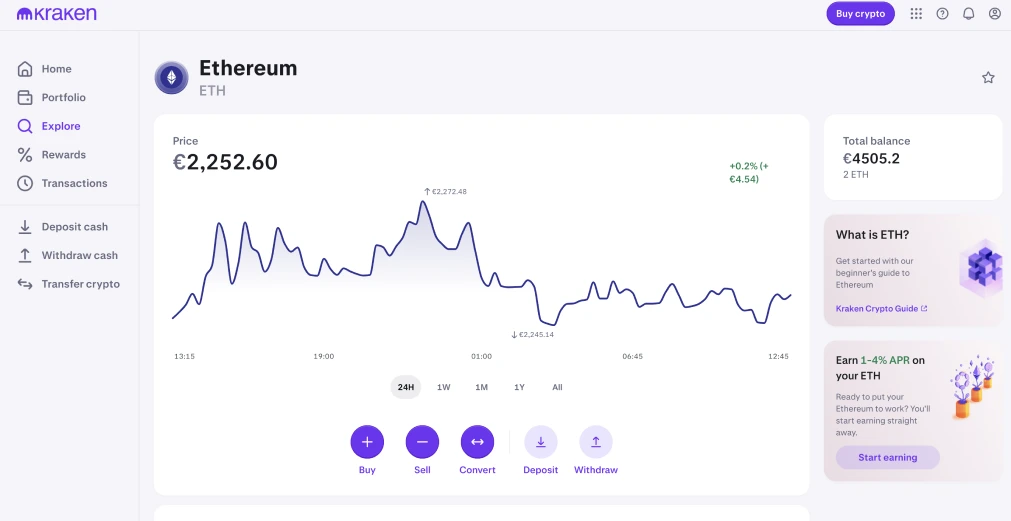Screen dimensions: 1011x521
Task: Click the Ethereum price line chart
Action: (x=481, y=263)
